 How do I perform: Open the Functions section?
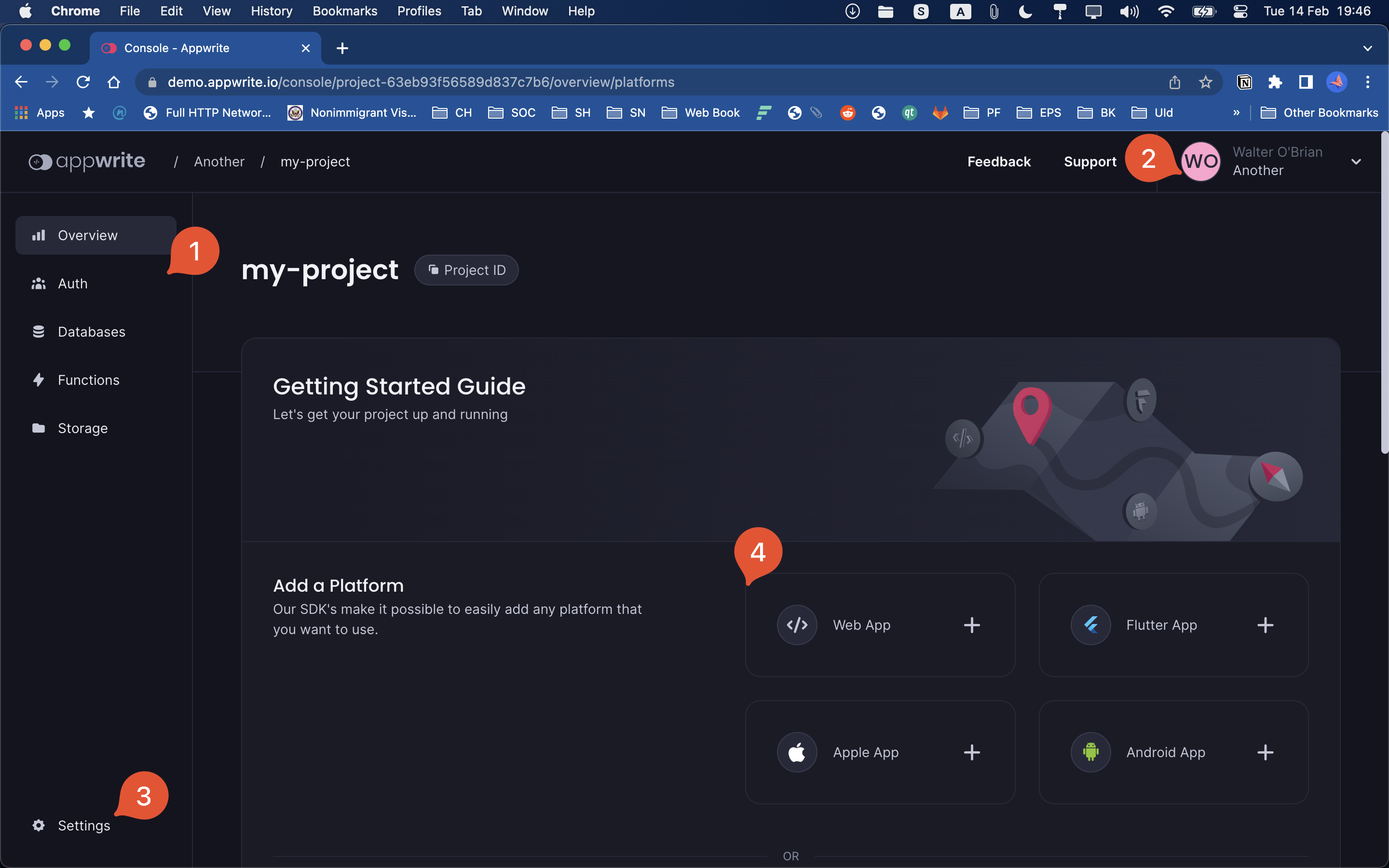coord(95,380)
